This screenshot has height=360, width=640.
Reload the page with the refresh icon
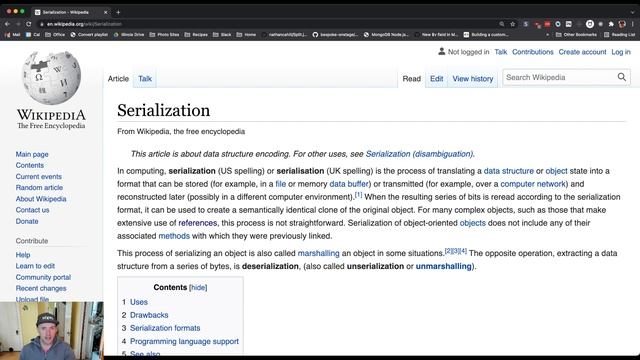point(29,24)
